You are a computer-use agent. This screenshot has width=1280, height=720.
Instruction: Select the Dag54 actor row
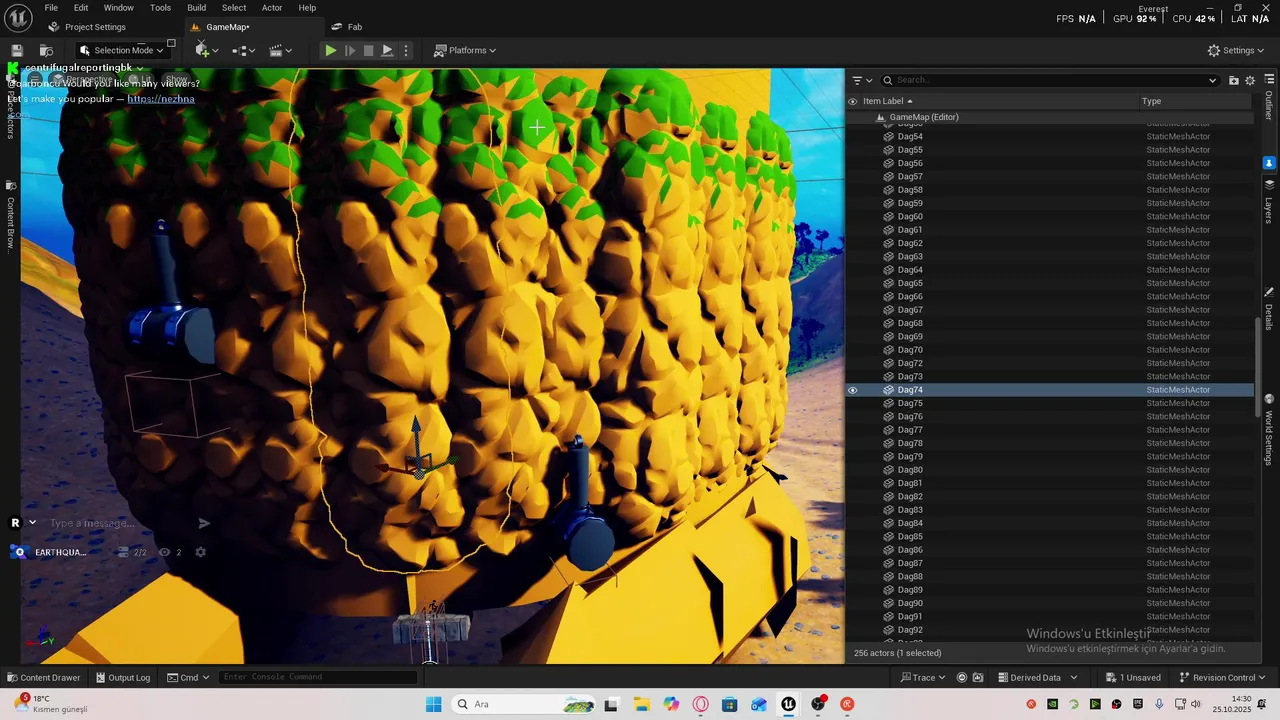click(x=1049, y=136)
